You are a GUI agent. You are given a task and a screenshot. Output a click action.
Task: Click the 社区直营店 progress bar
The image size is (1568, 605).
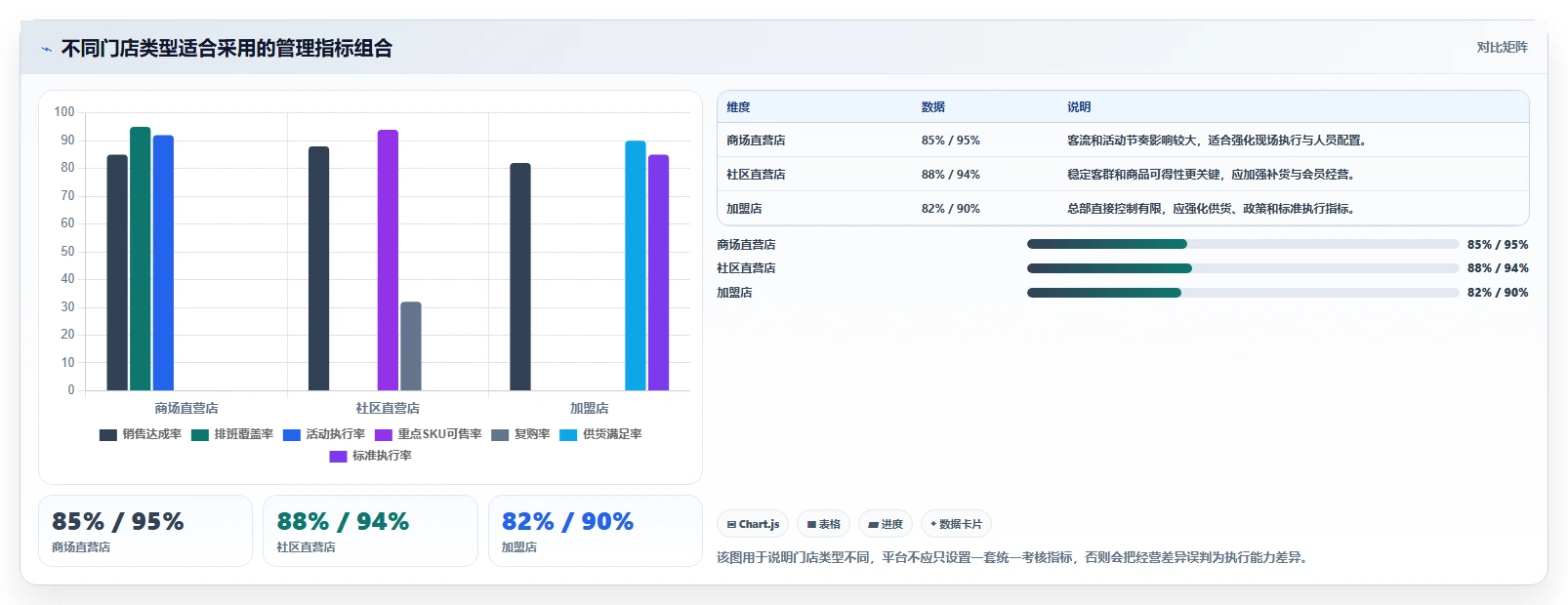[x=1243, y=268]
